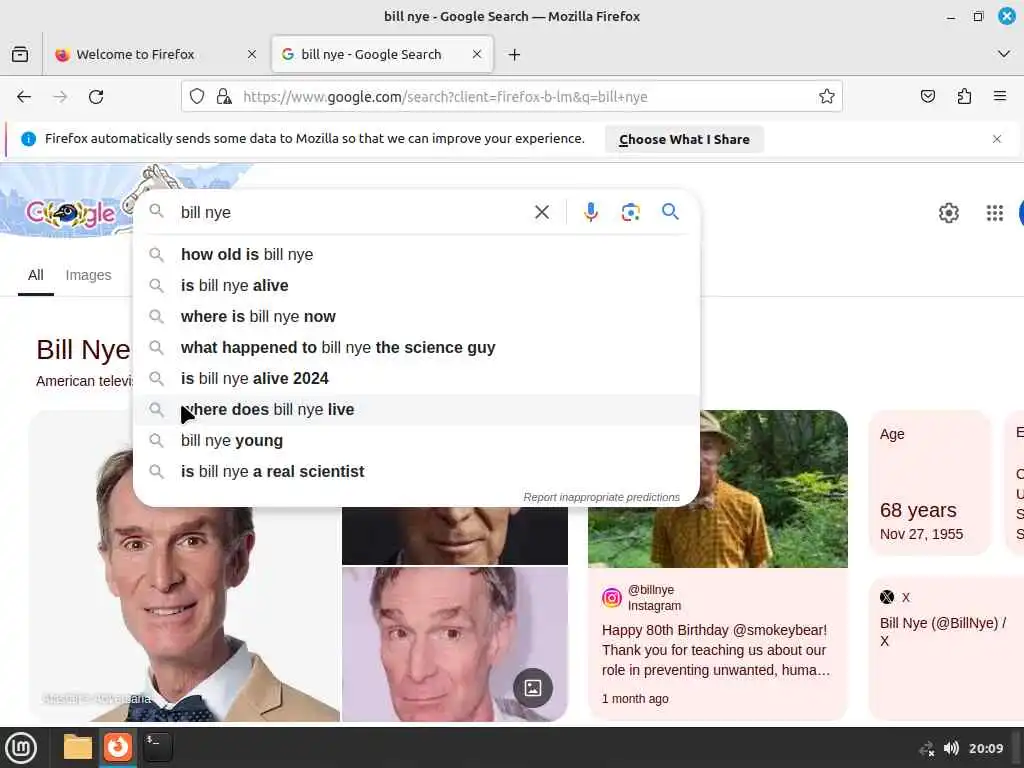The height and width of the screenshot is (768, 1024).
Task: Submit search with blue magnifier icon
Action: pyautogui.click(x=670, y=212)
